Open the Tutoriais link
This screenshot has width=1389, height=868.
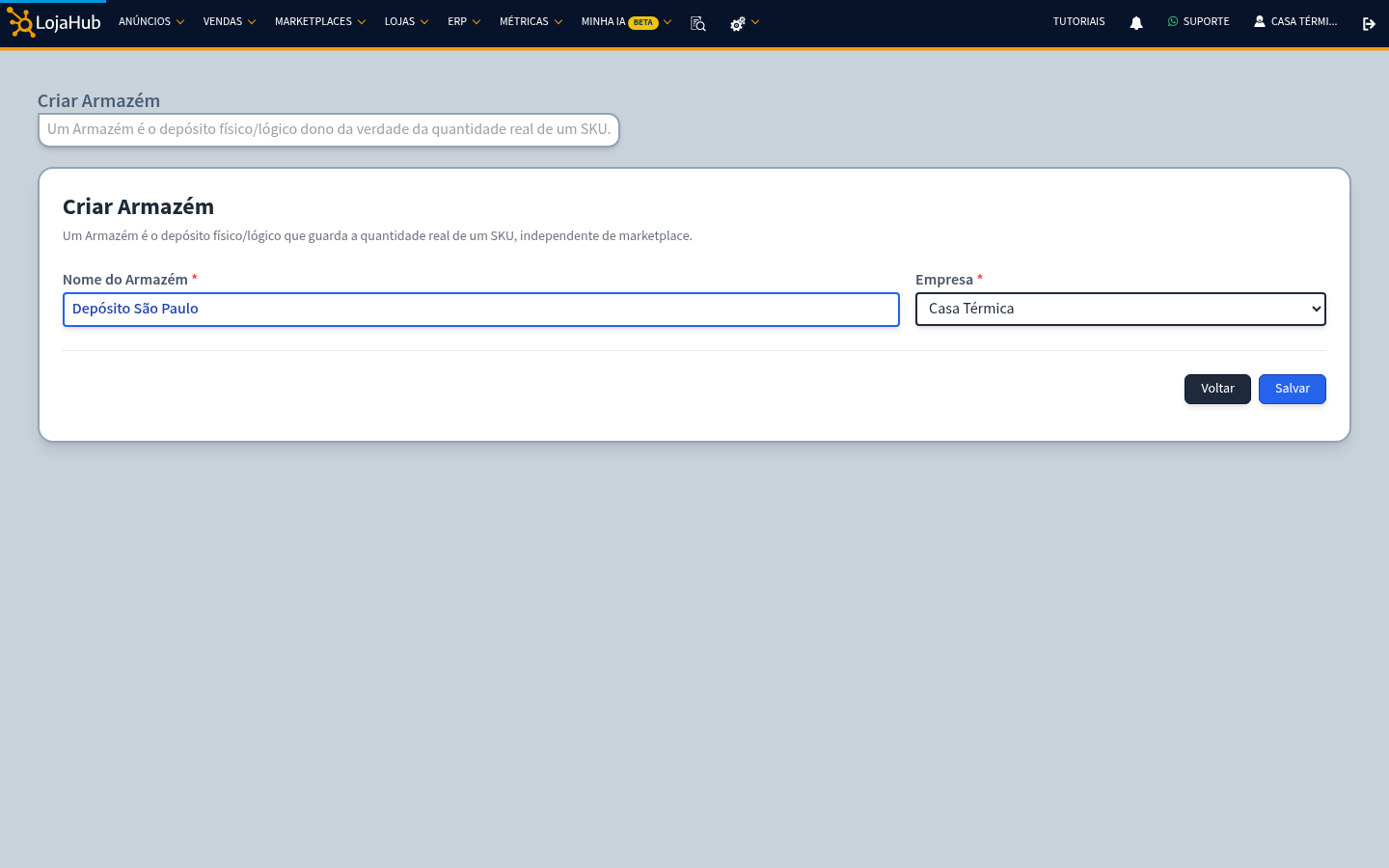pos(1078,22)
